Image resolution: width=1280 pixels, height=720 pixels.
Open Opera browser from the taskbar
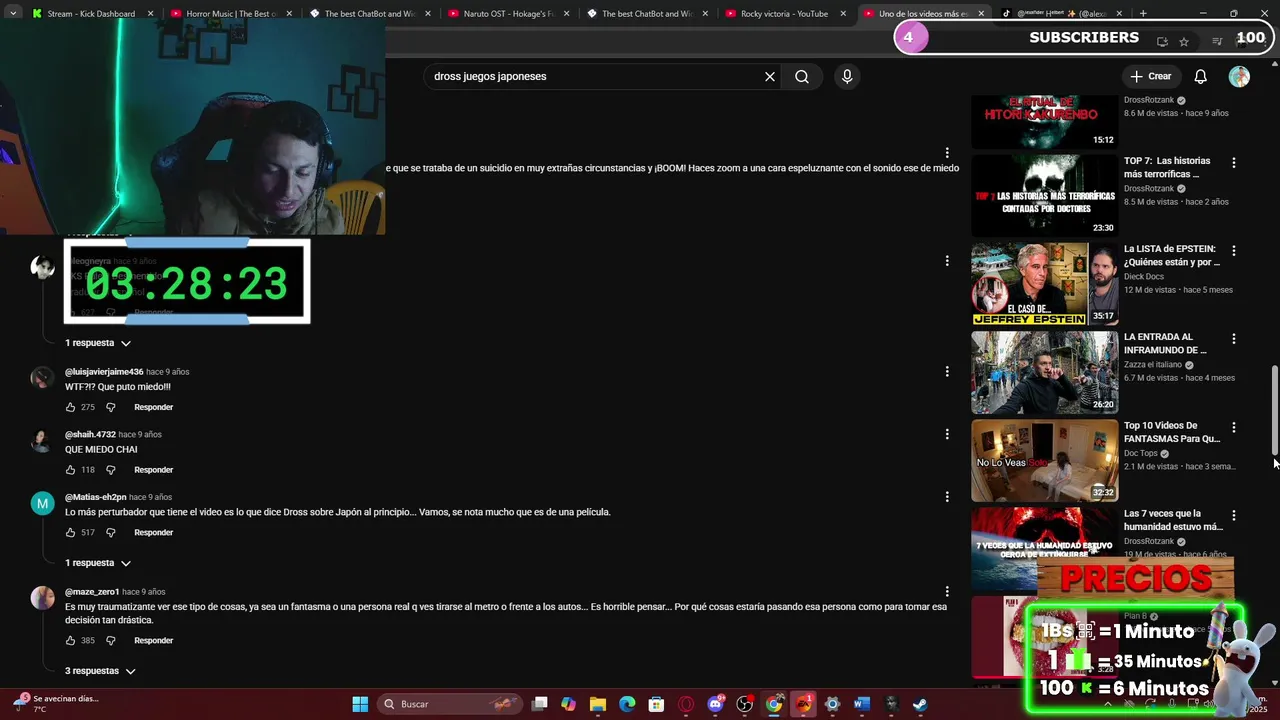(x=686, y=704)
